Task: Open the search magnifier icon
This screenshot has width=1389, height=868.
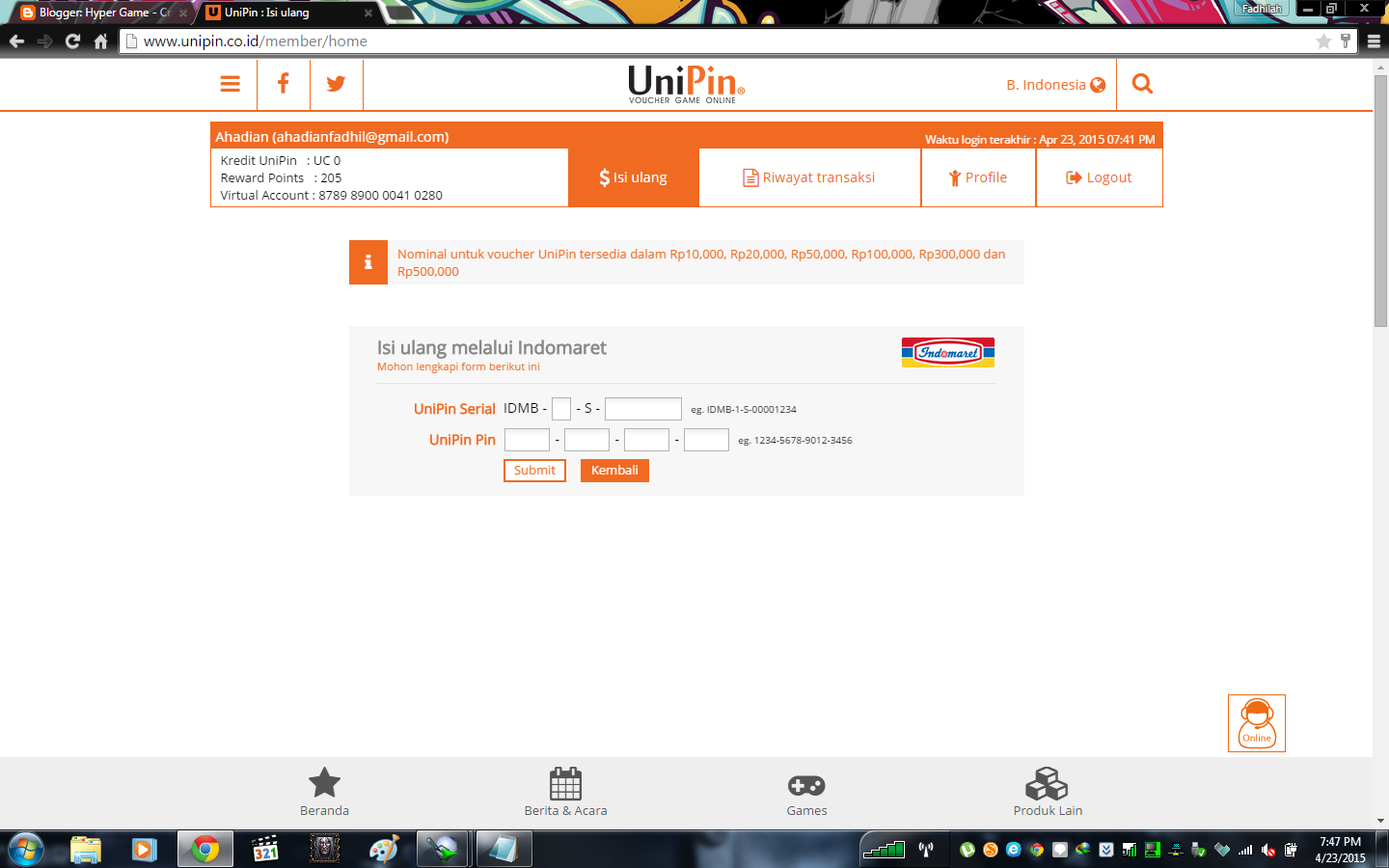Action: [x=1142, y=84]
